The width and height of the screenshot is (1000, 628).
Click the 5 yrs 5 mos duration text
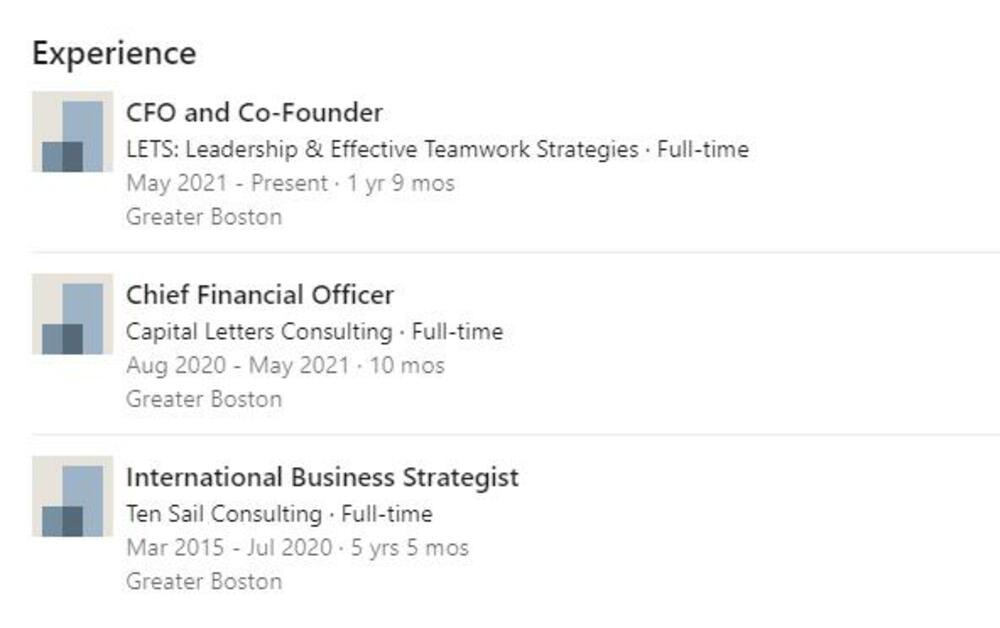tap(410, 548)
